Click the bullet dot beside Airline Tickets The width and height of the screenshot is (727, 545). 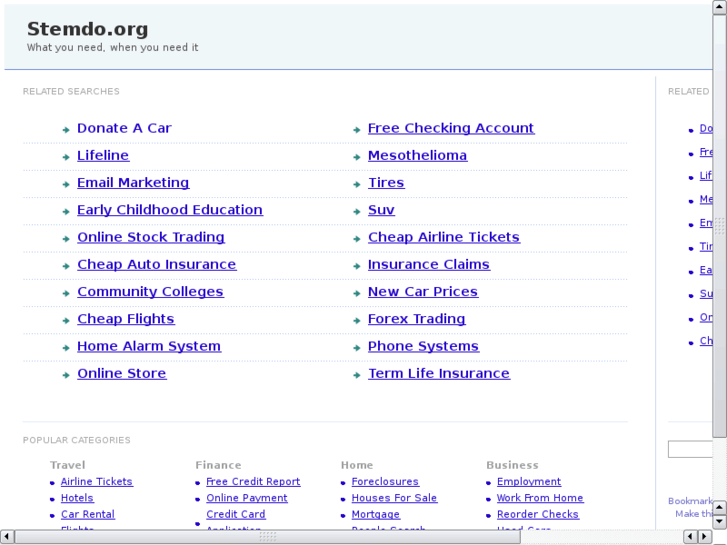point(52,483)
